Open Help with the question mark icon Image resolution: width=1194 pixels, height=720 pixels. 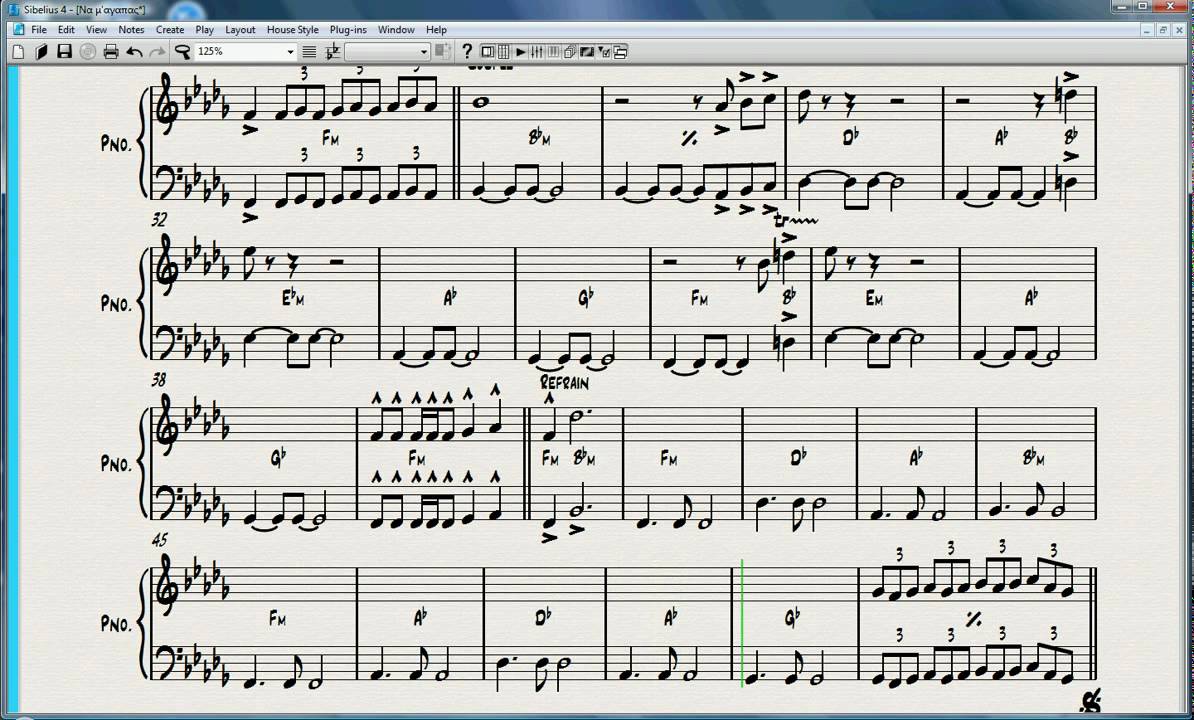[467, 52]
